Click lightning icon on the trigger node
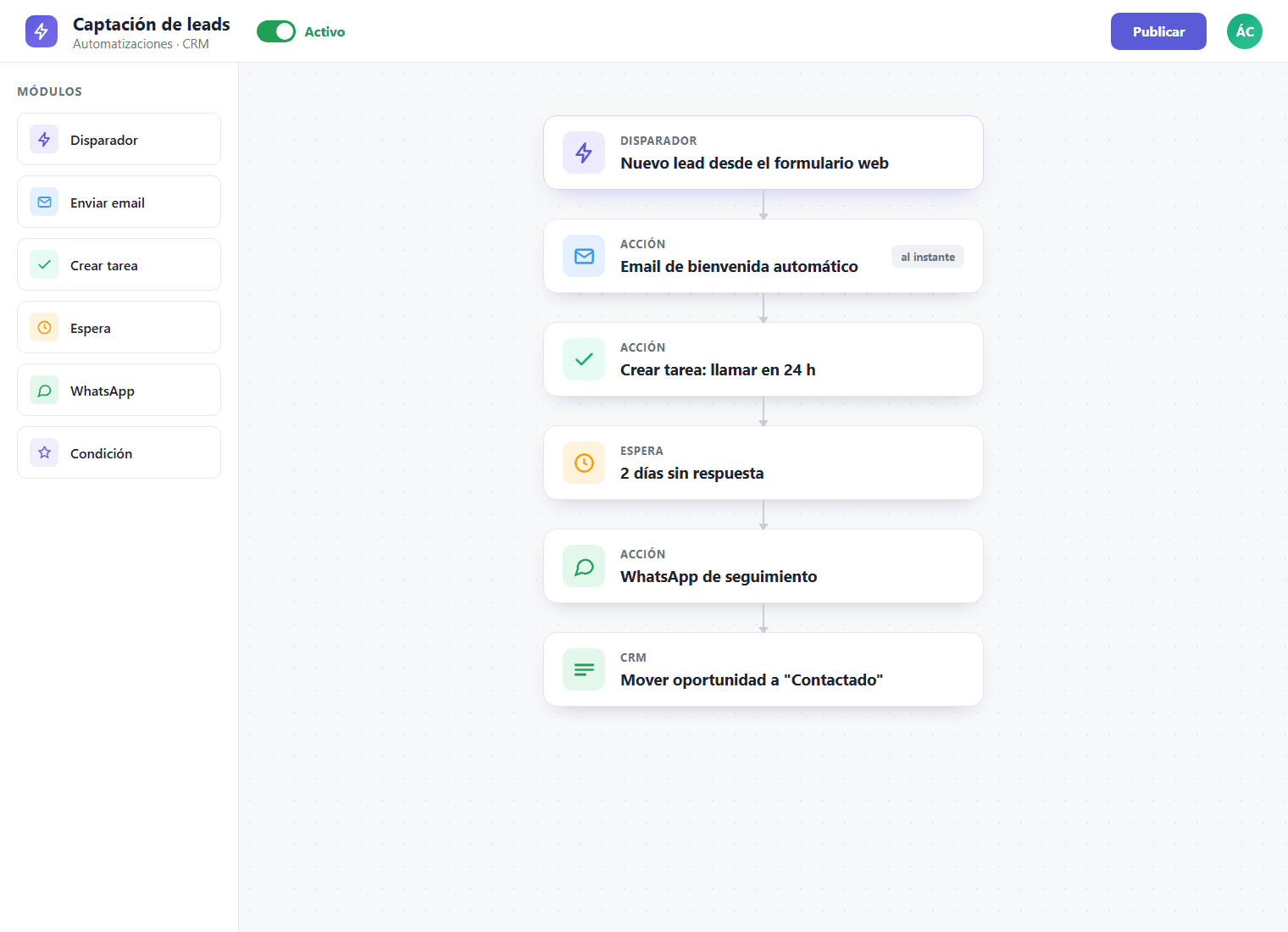 tap(584, 153)
